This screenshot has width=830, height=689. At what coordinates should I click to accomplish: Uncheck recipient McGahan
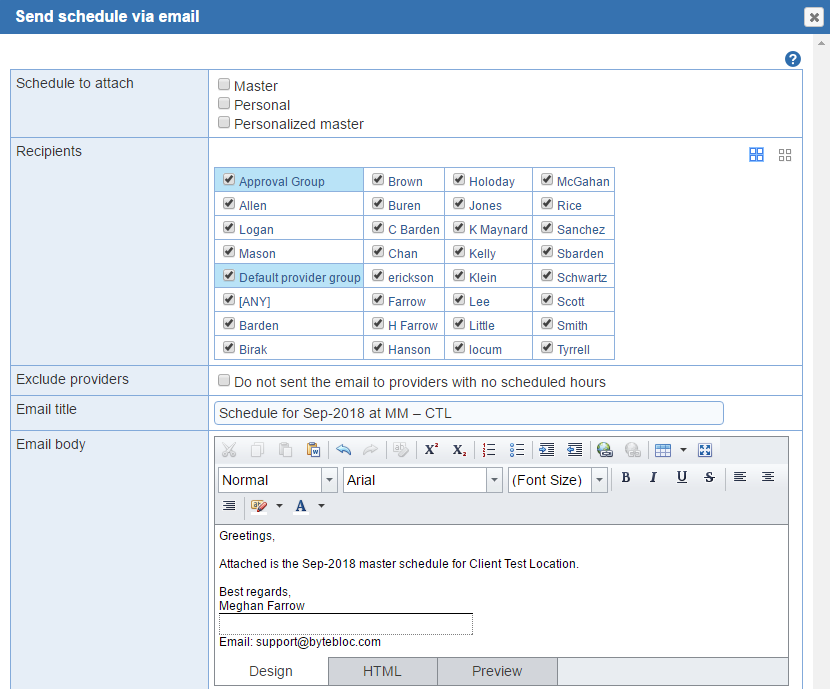[x=547, y=179]
